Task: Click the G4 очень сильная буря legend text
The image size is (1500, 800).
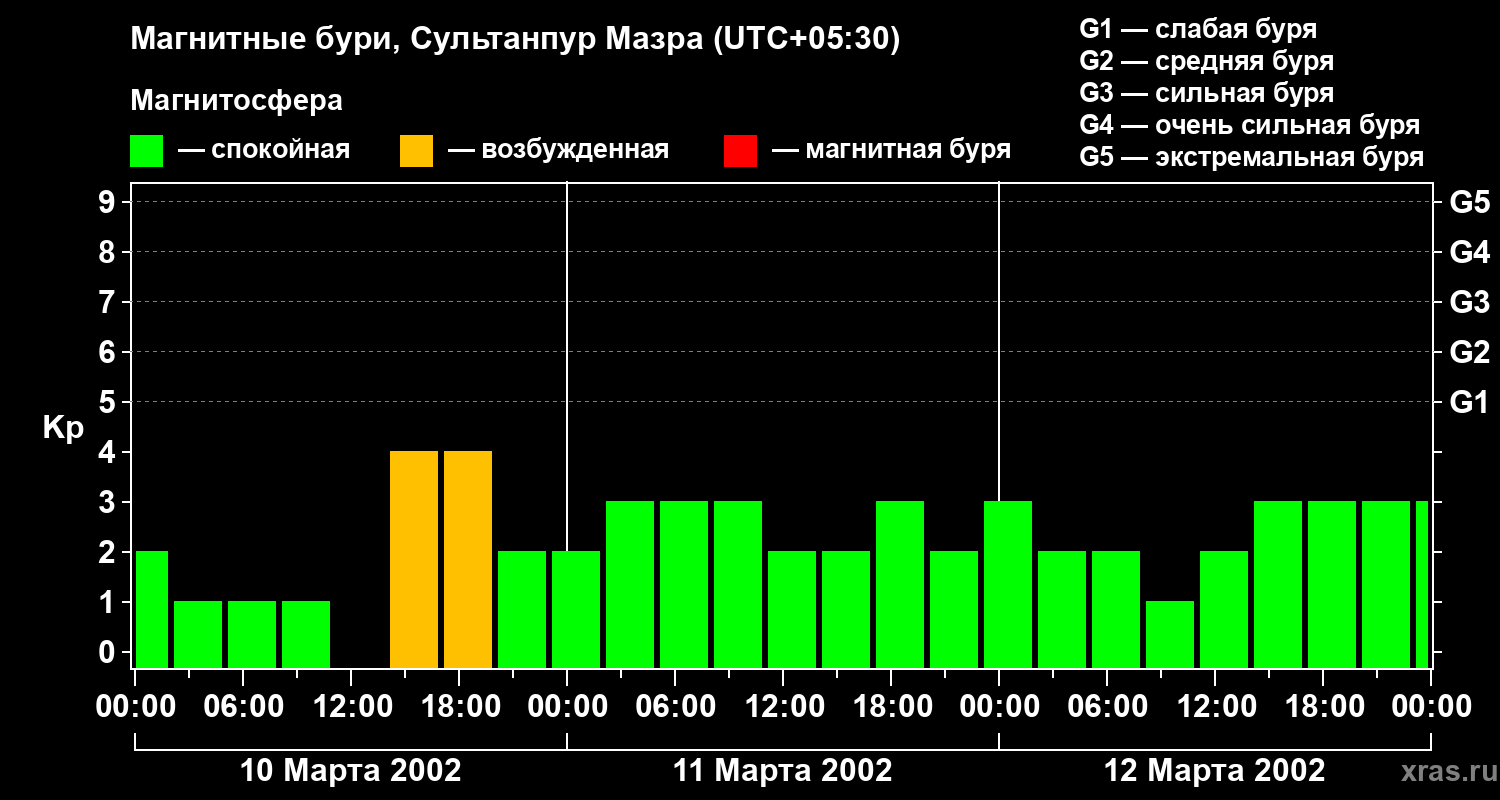Action: tap(1250, 125)
